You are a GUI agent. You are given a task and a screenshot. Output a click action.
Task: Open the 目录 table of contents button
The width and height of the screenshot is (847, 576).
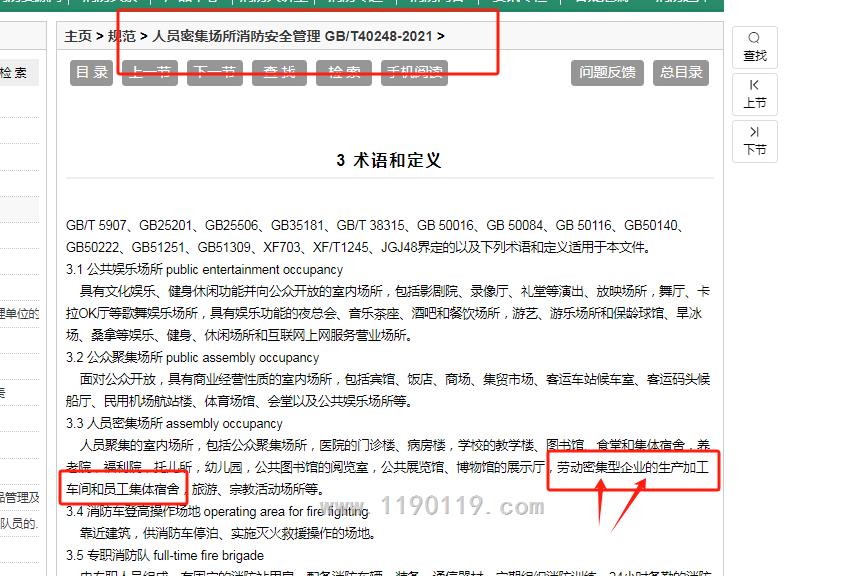92,72
